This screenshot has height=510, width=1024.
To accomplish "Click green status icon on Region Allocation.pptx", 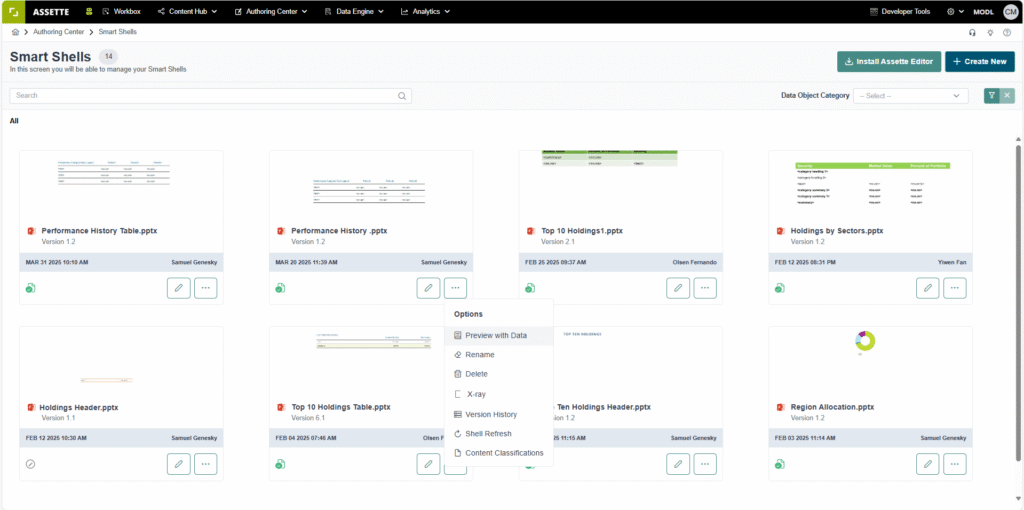I will point(780,464).
